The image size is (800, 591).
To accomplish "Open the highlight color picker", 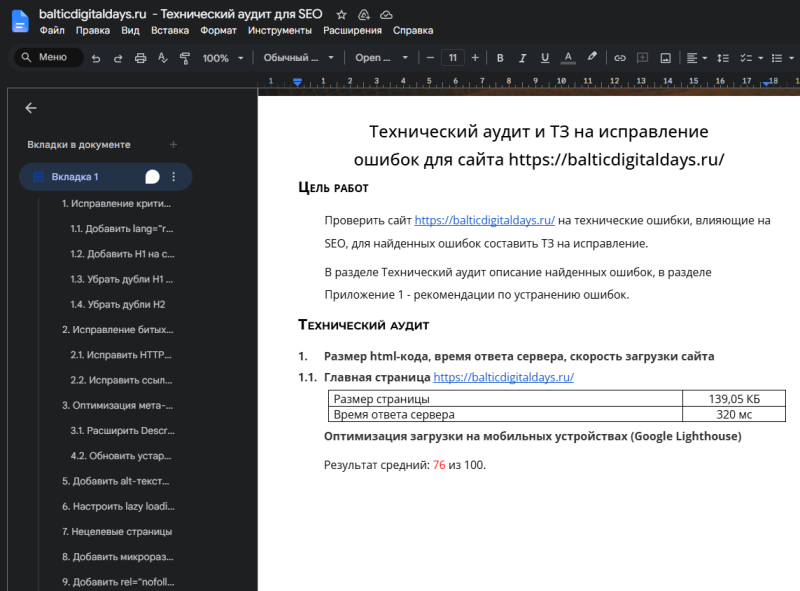I will (x=591, y=57).
